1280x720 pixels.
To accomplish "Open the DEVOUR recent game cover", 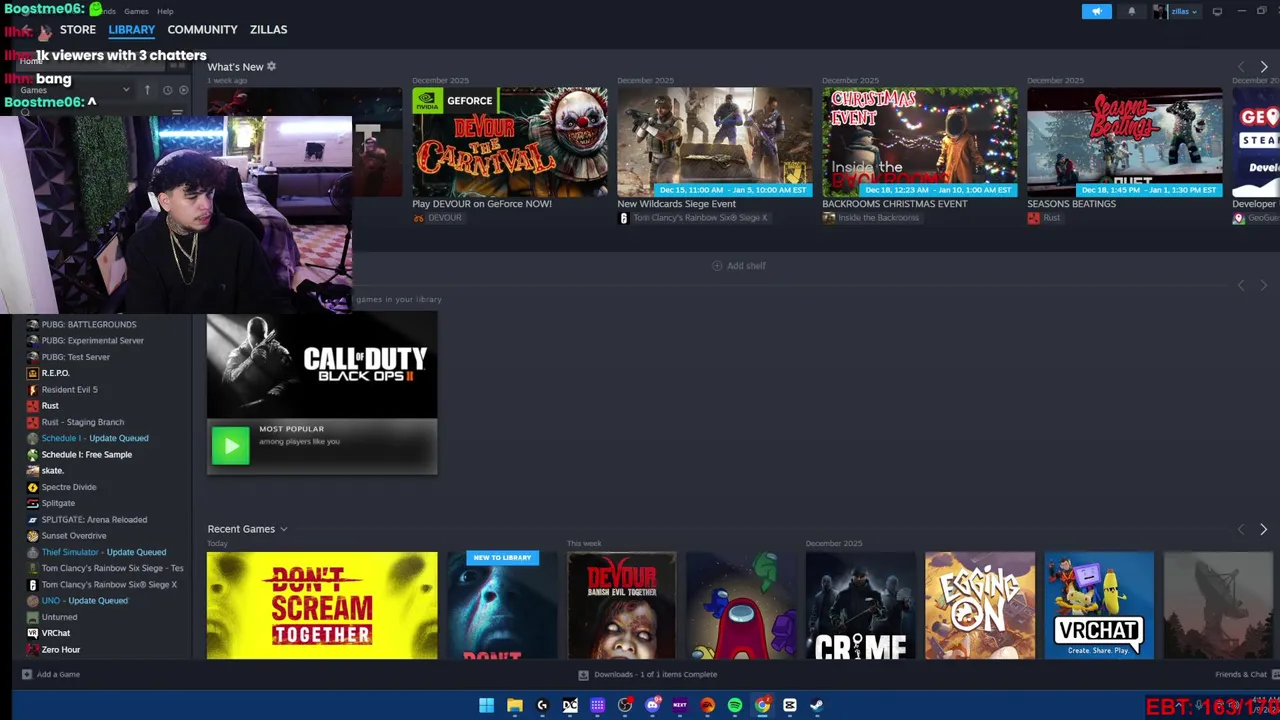I will [x=622, y=605].
